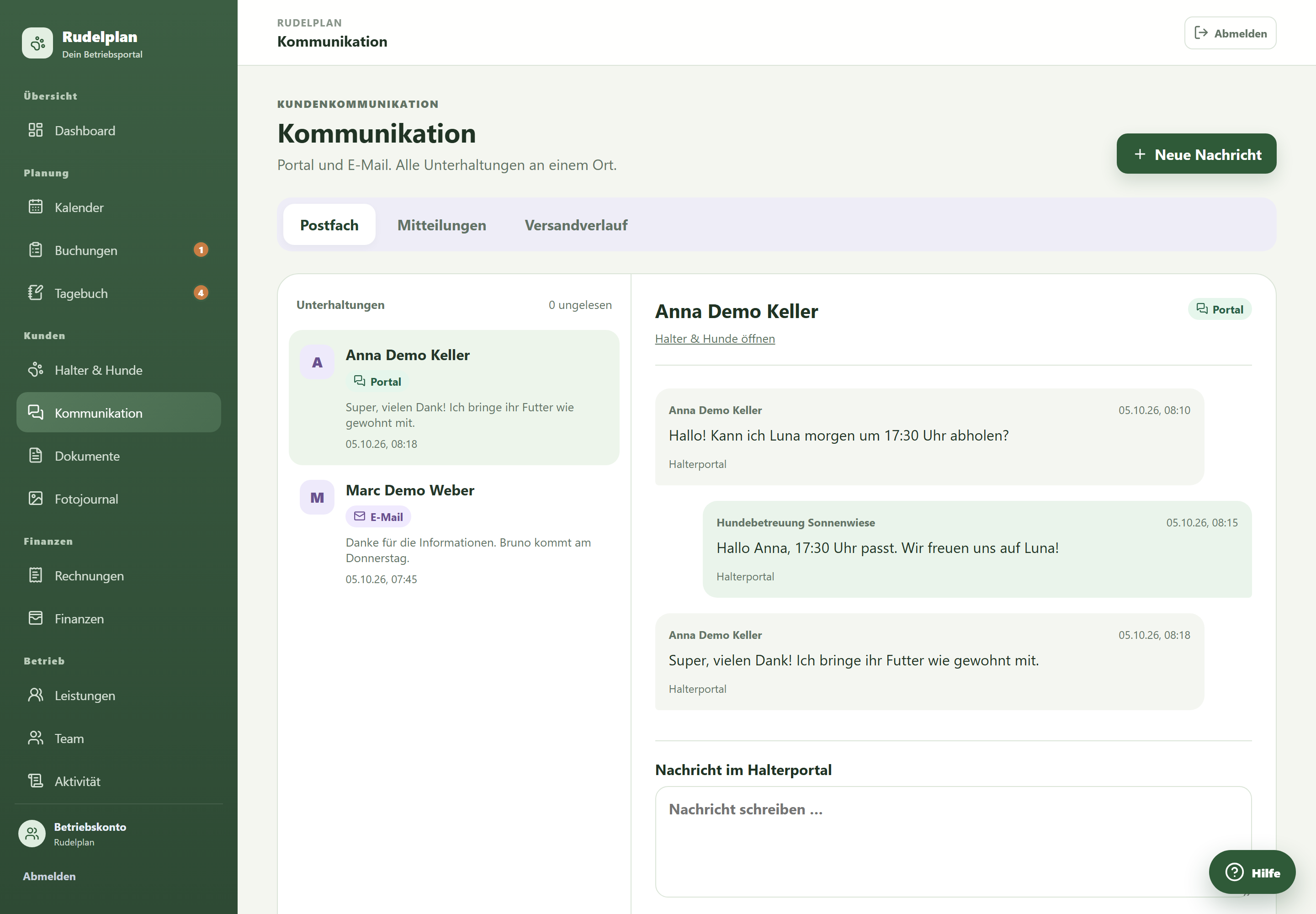Click the Buchungen clipboard icon
The width and height of the screenshot is (1316, 914).
36,250
